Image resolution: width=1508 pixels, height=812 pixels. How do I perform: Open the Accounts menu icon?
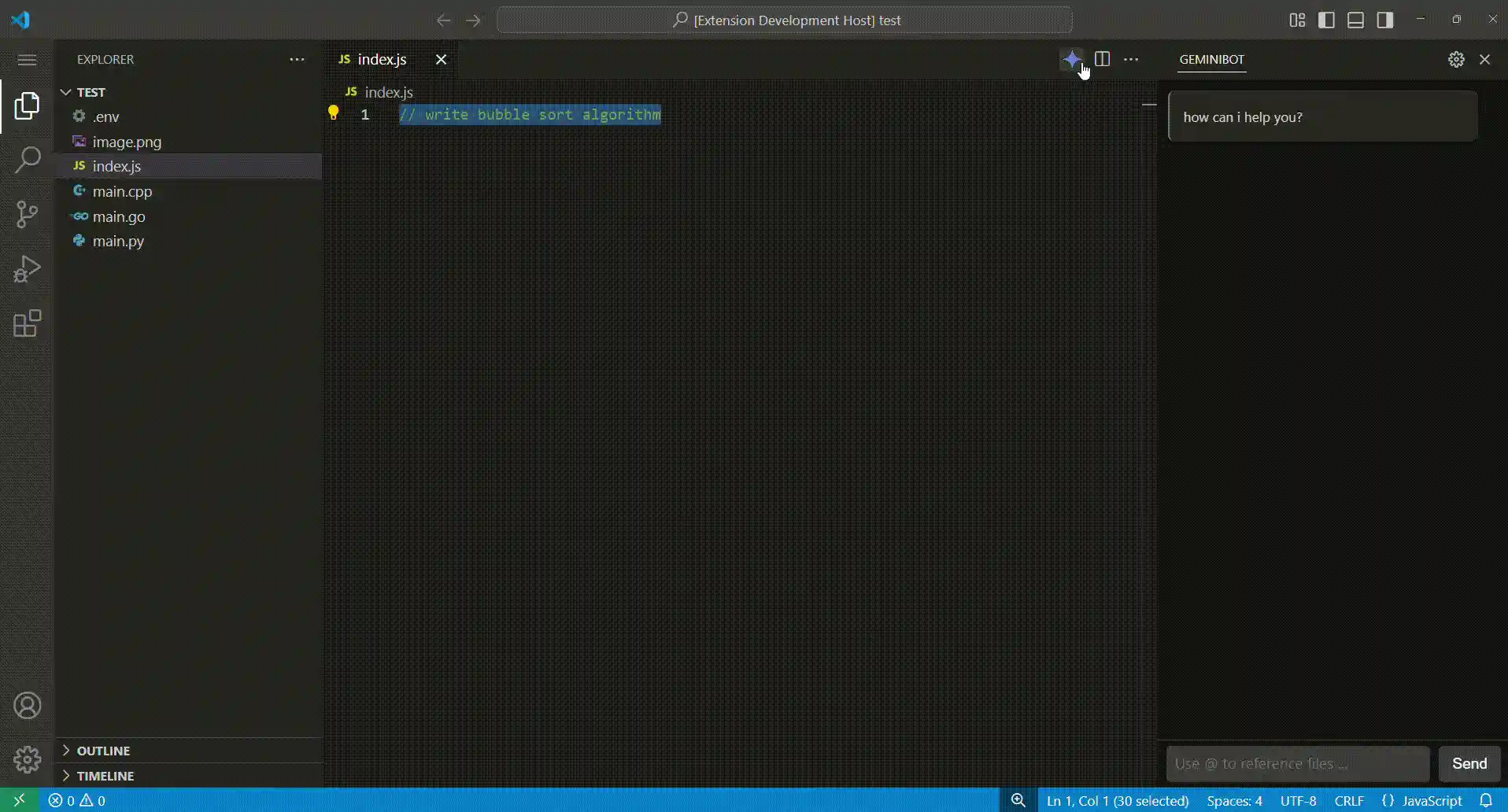(27, 706)
